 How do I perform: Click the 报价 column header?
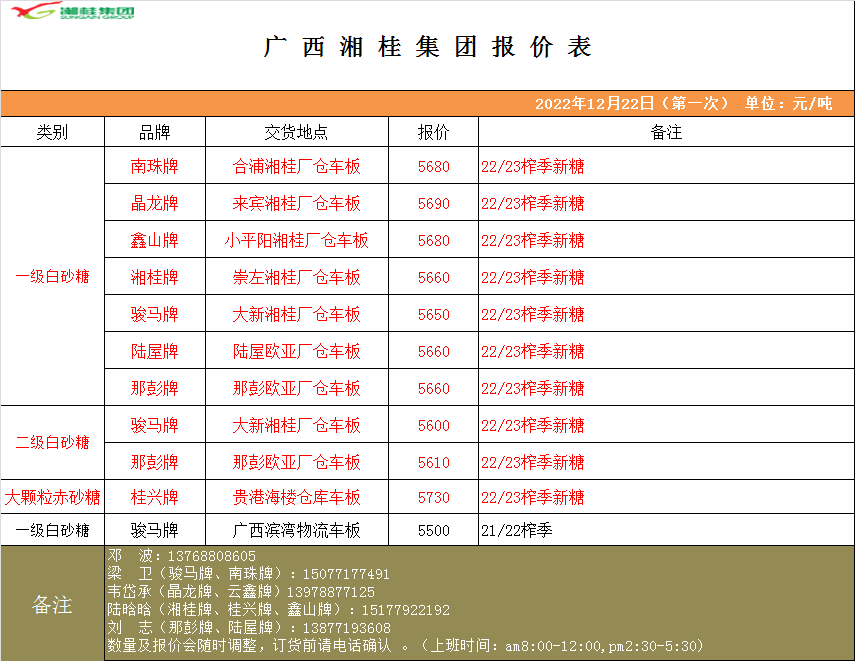[x=433, y=132]
